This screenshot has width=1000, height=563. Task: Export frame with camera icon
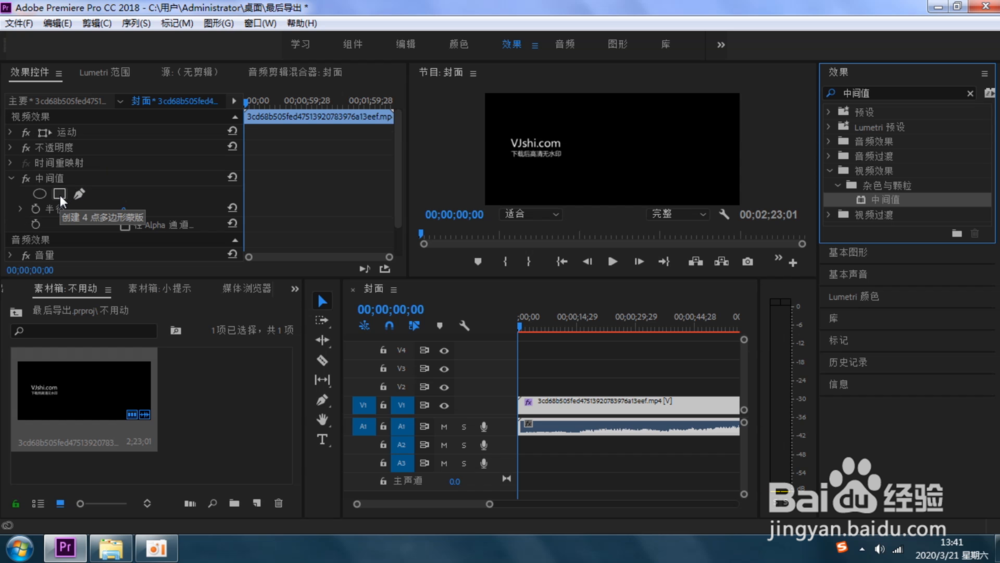point(747,261)
